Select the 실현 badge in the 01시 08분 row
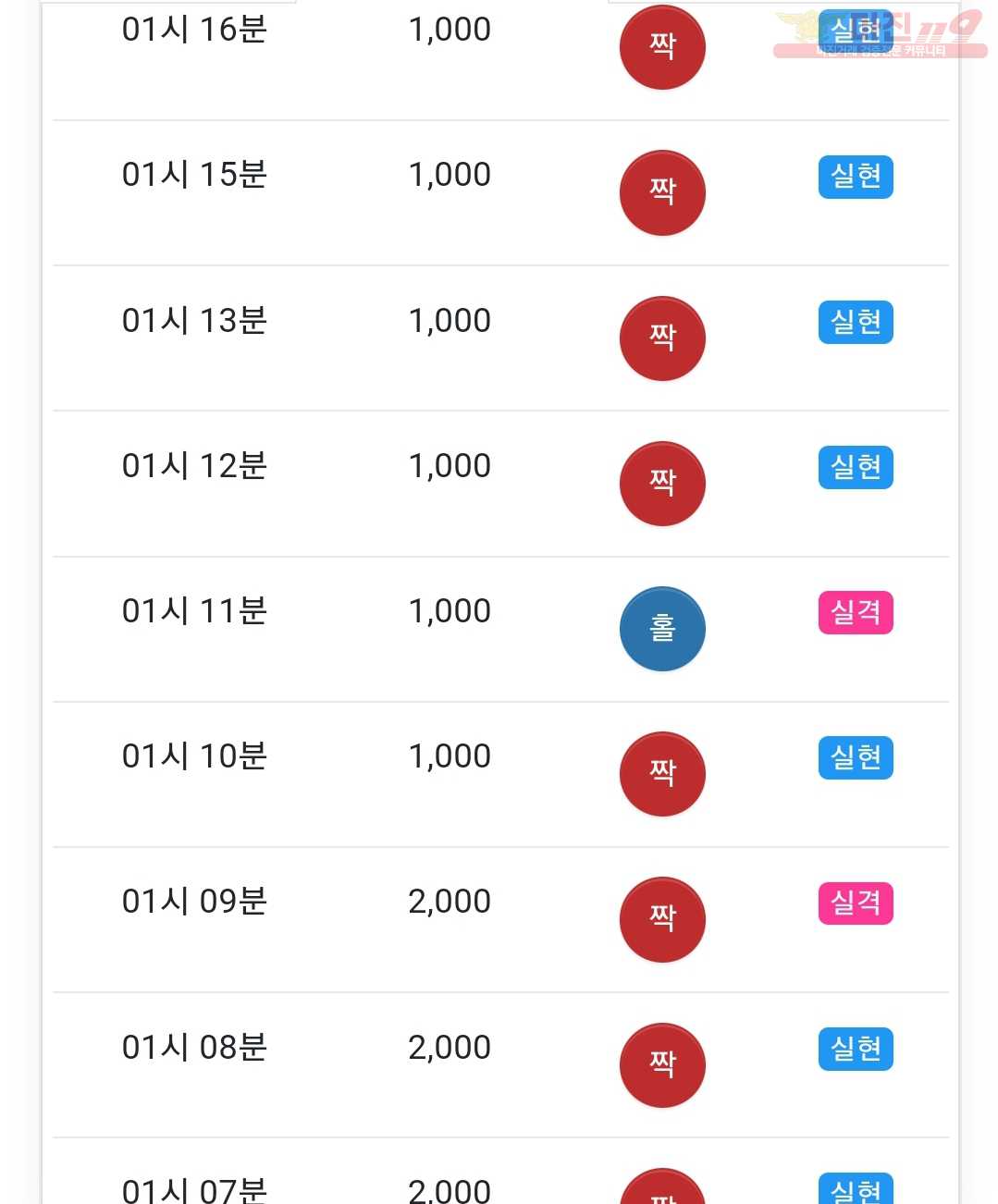The width and height of the screenshot is (998, 1204). [x=856, y=1049]
